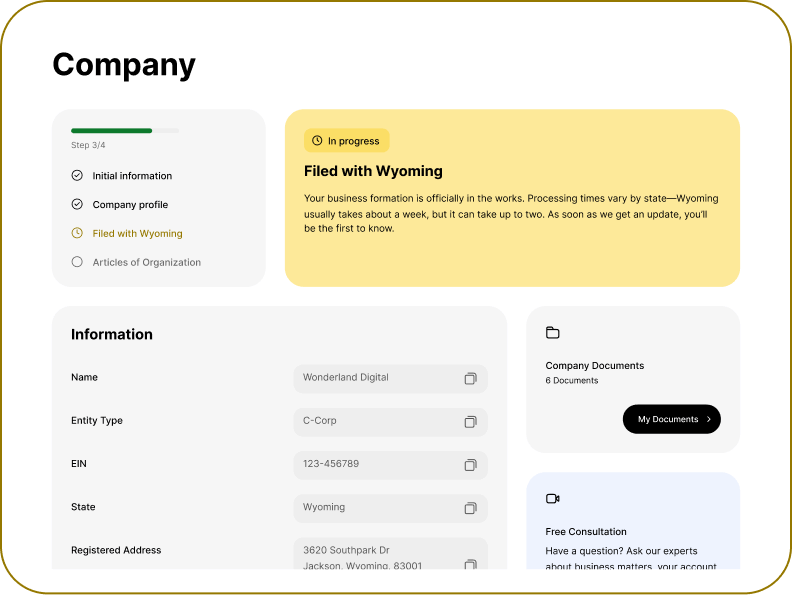The image size is (792, 595).
Task: Open the Articles of Organization step
Action: (x=146, y=262)
